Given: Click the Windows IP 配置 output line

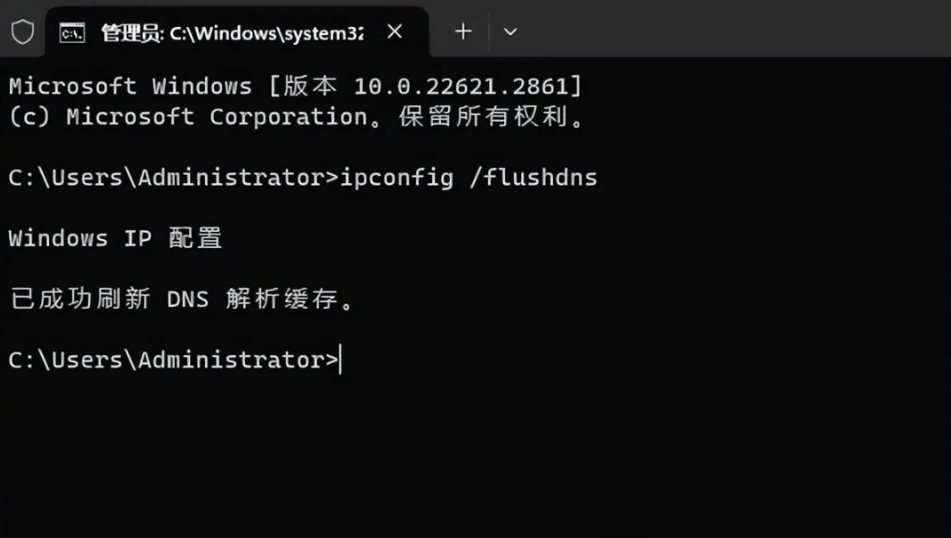Looking at the screenshot, I should pyautogui.click(x=115, y=238).
